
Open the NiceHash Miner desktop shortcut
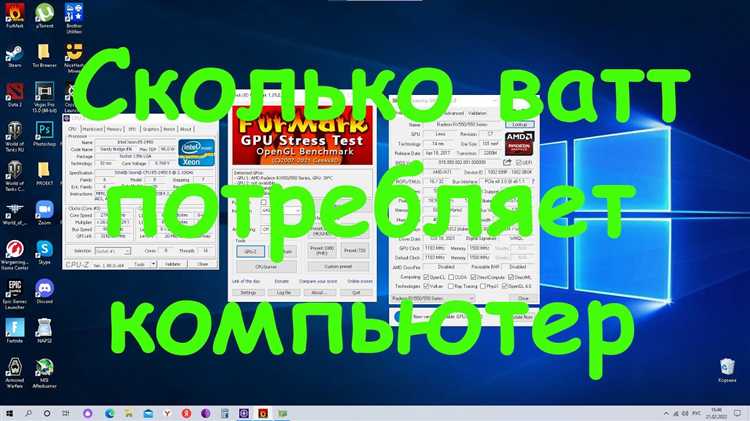pyautogui.click(x=74, y=57)
